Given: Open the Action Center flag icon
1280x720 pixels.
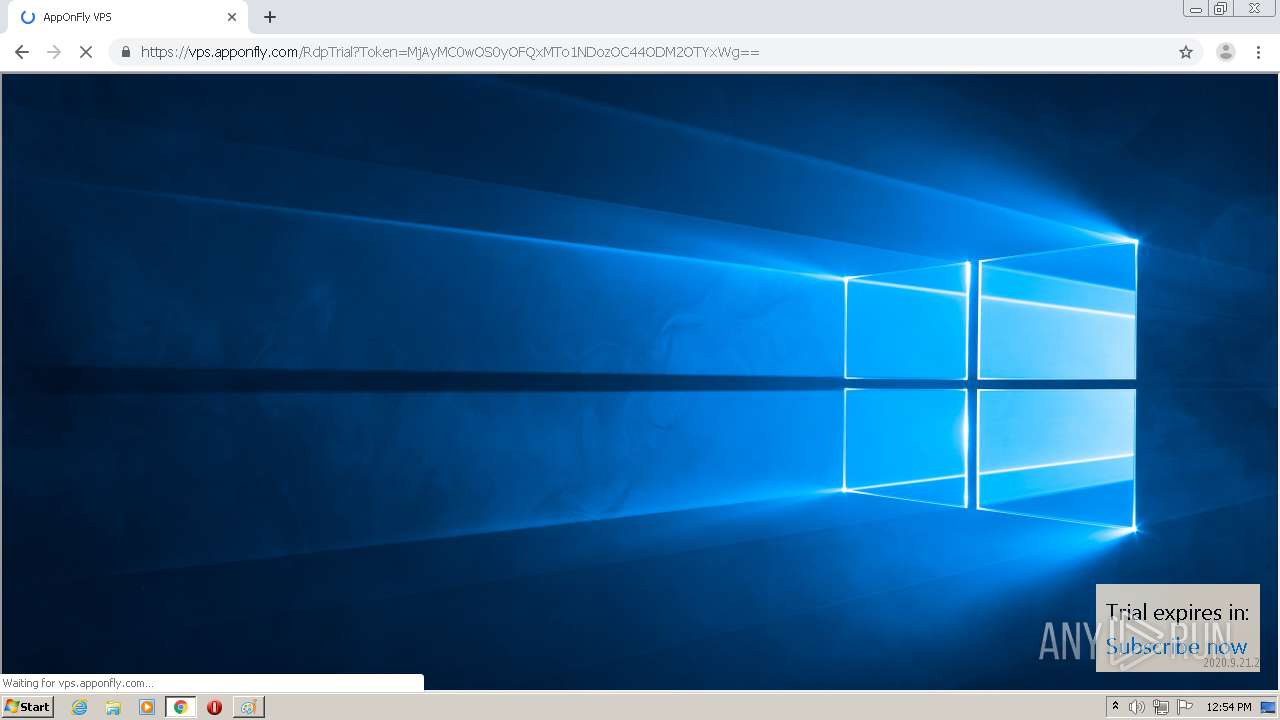Looking at the screenshot, I should point(1185,707).
